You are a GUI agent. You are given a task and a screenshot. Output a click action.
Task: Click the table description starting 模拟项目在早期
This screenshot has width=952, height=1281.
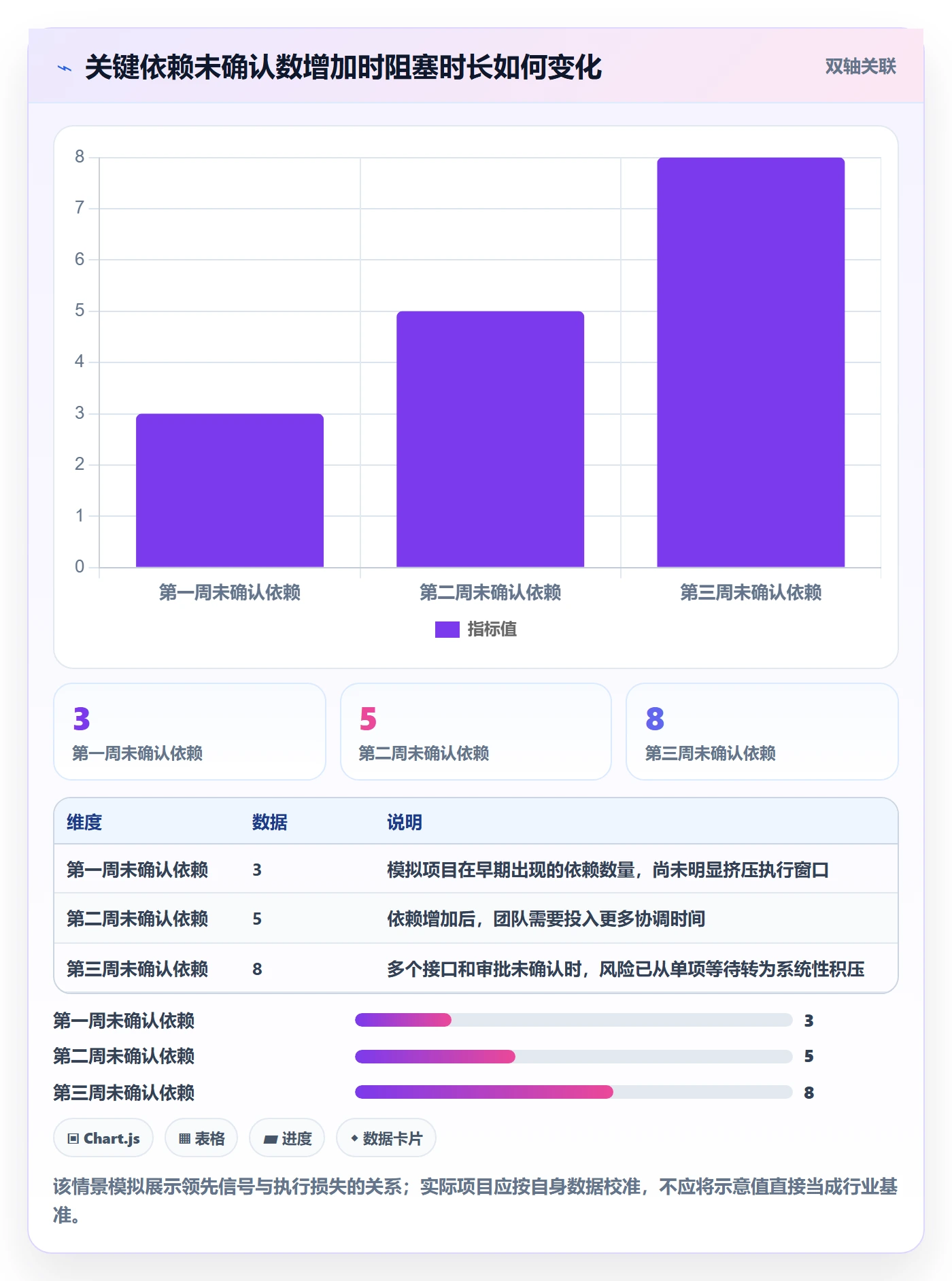click(608, 870)
